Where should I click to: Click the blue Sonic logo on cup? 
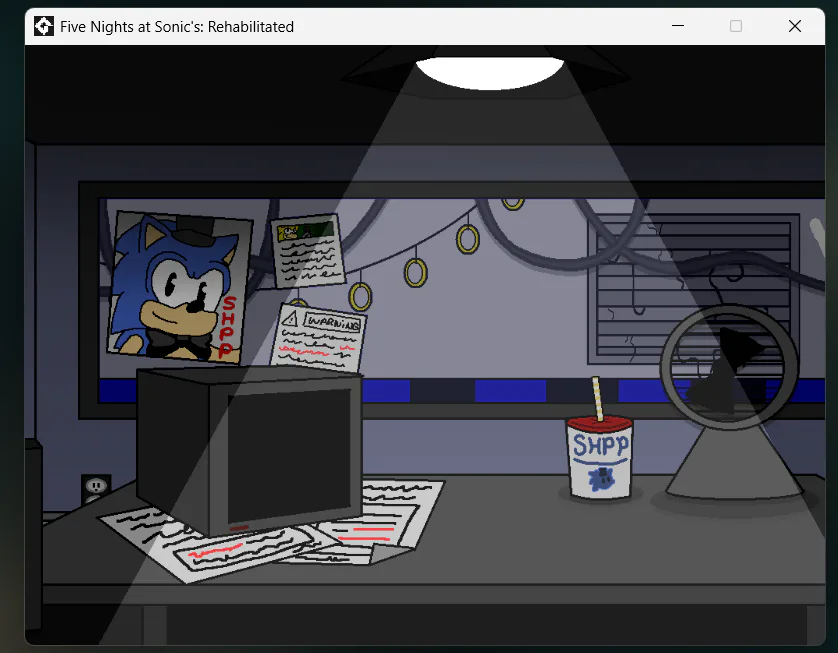coord(601,479)
